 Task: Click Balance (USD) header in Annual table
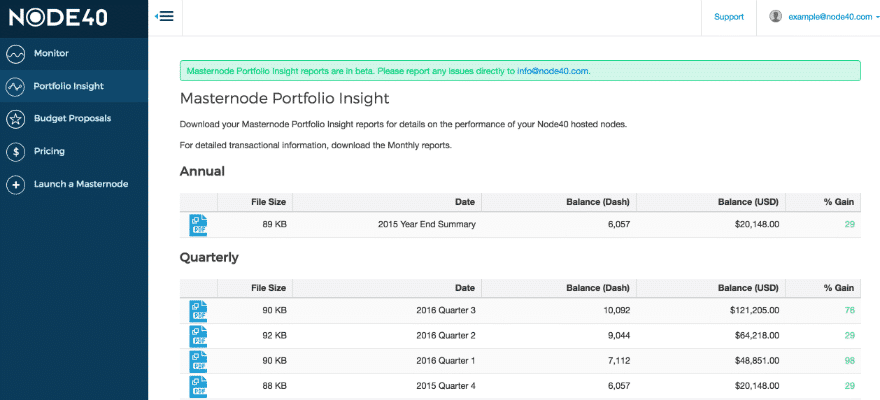pyautogui.click(x=747, y=202)
